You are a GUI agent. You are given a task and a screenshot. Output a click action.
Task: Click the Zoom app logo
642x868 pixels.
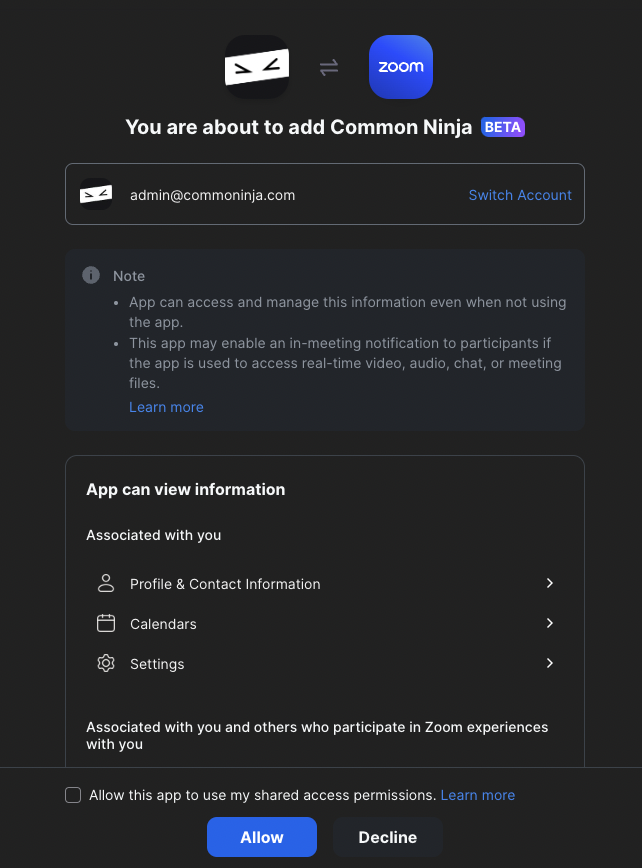400,67
